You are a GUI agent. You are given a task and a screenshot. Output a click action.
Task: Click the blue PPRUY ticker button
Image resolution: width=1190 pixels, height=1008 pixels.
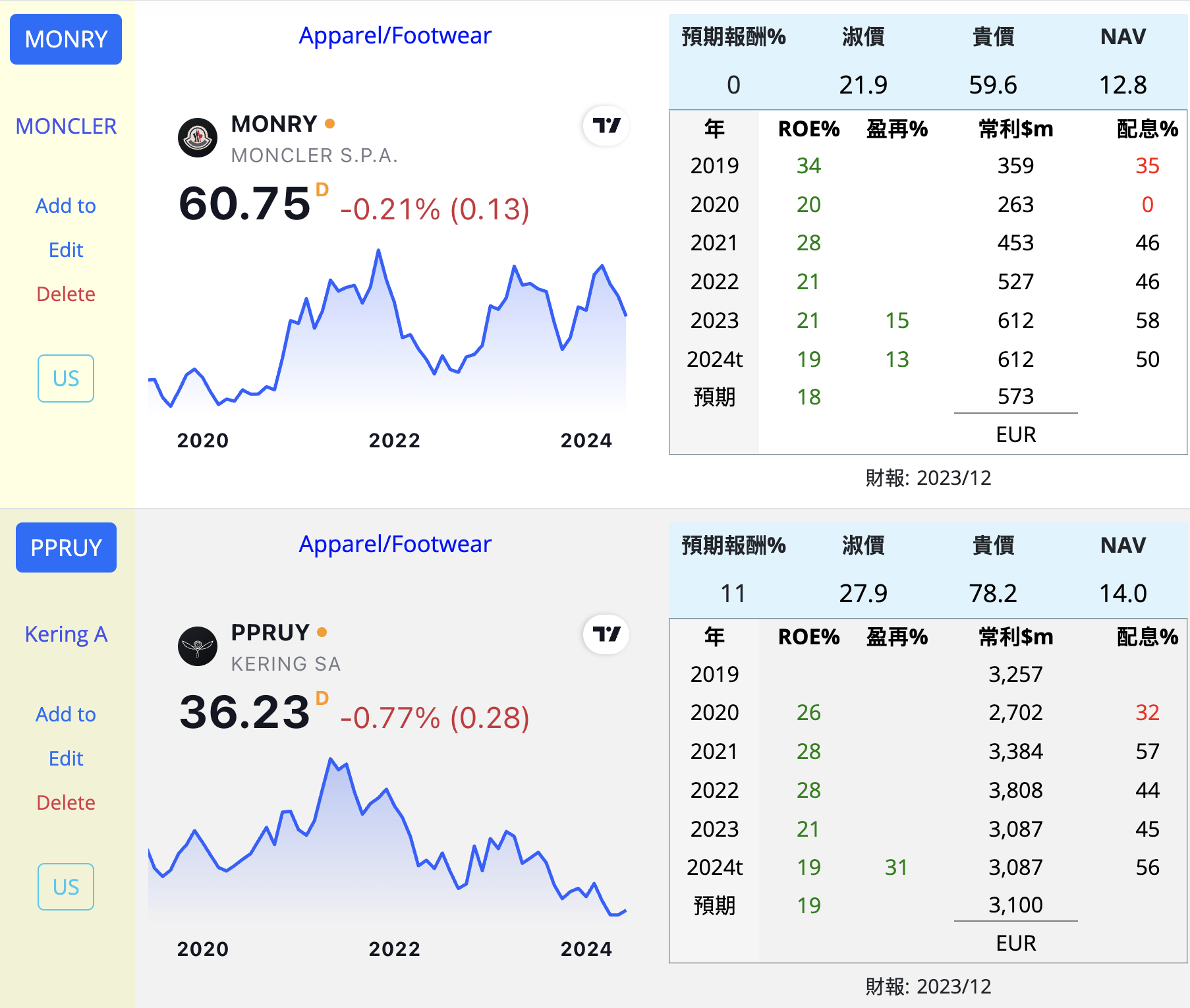[66, 547]
